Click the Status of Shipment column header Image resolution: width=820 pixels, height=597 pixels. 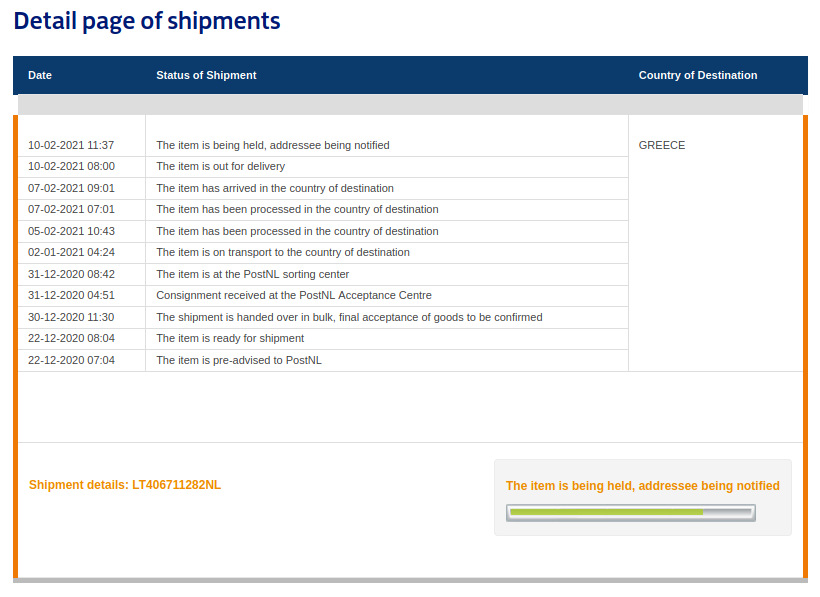[206, 75]
